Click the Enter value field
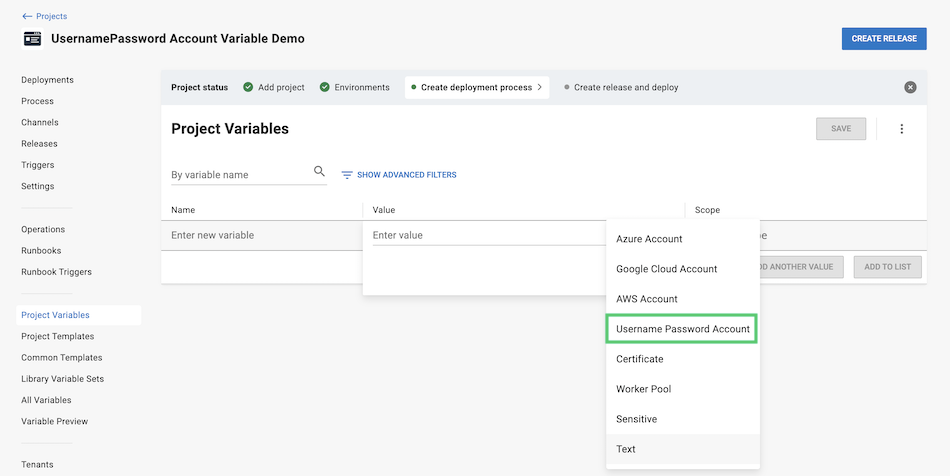The image size is (950, 476). click(489, 235)
